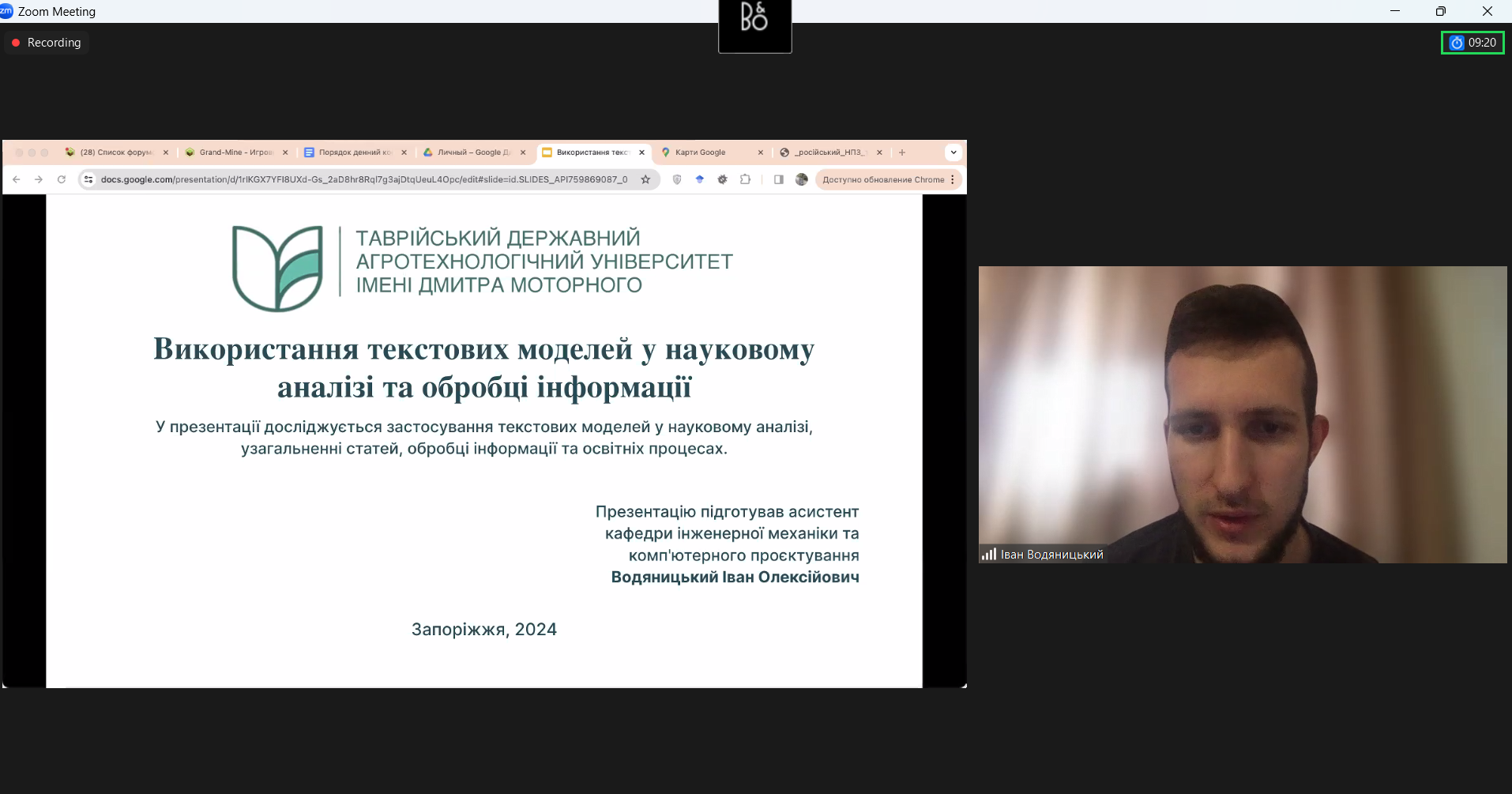Click the docs.google.com address bar URL
The height and width of the screenshot is (794, 1512).
364,179
